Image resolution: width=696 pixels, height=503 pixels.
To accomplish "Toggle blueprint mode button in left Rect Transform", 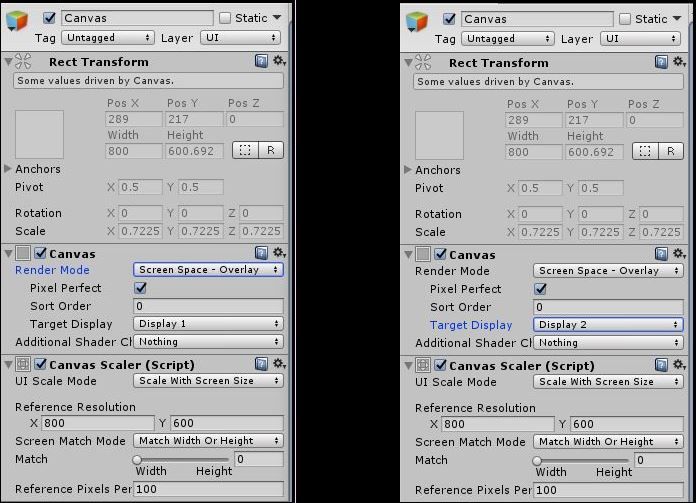I will click(x=245, y=151).
